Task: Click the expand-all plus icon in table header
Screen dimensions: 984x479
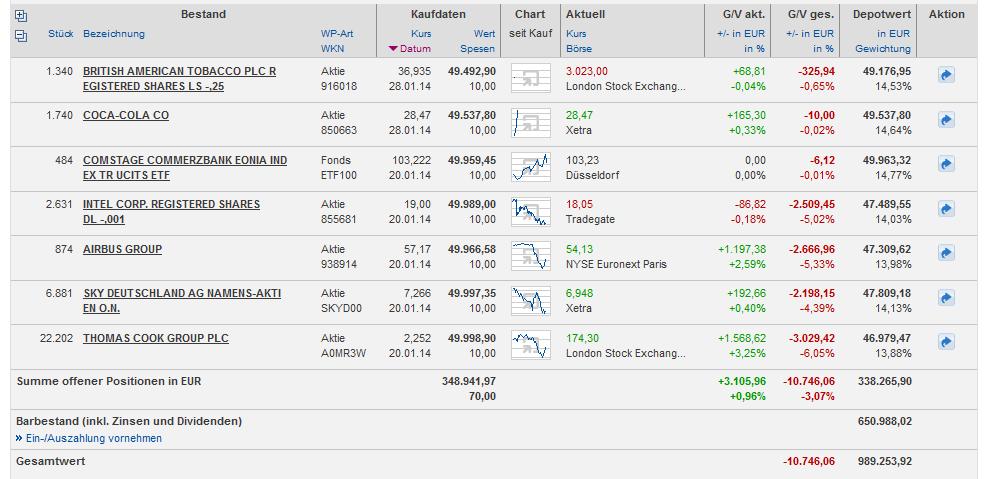Action: (22, 16)
